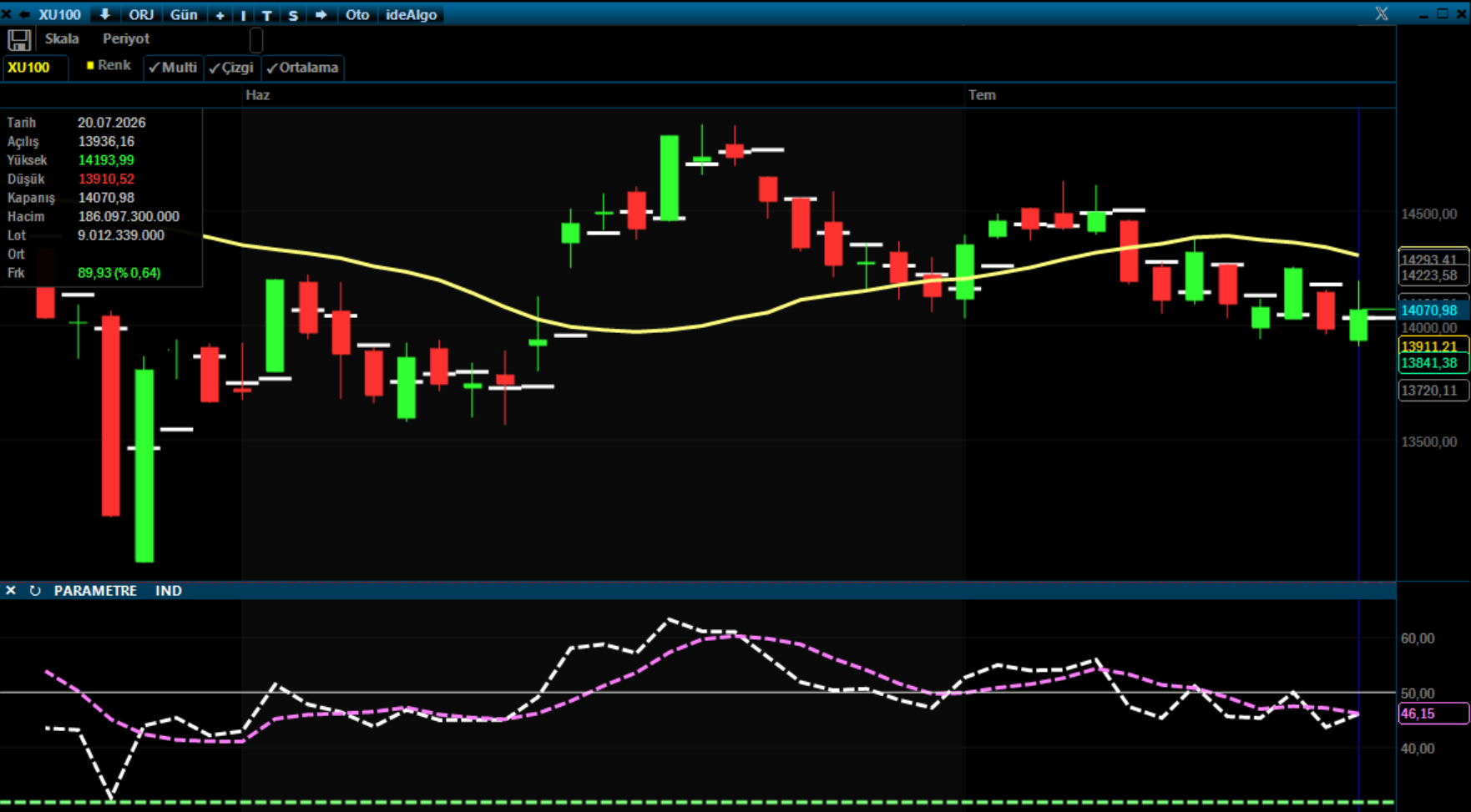Toggle the Çizgi checkbox
Viewport: 1471px width, 812px height.
click(232, 68)
